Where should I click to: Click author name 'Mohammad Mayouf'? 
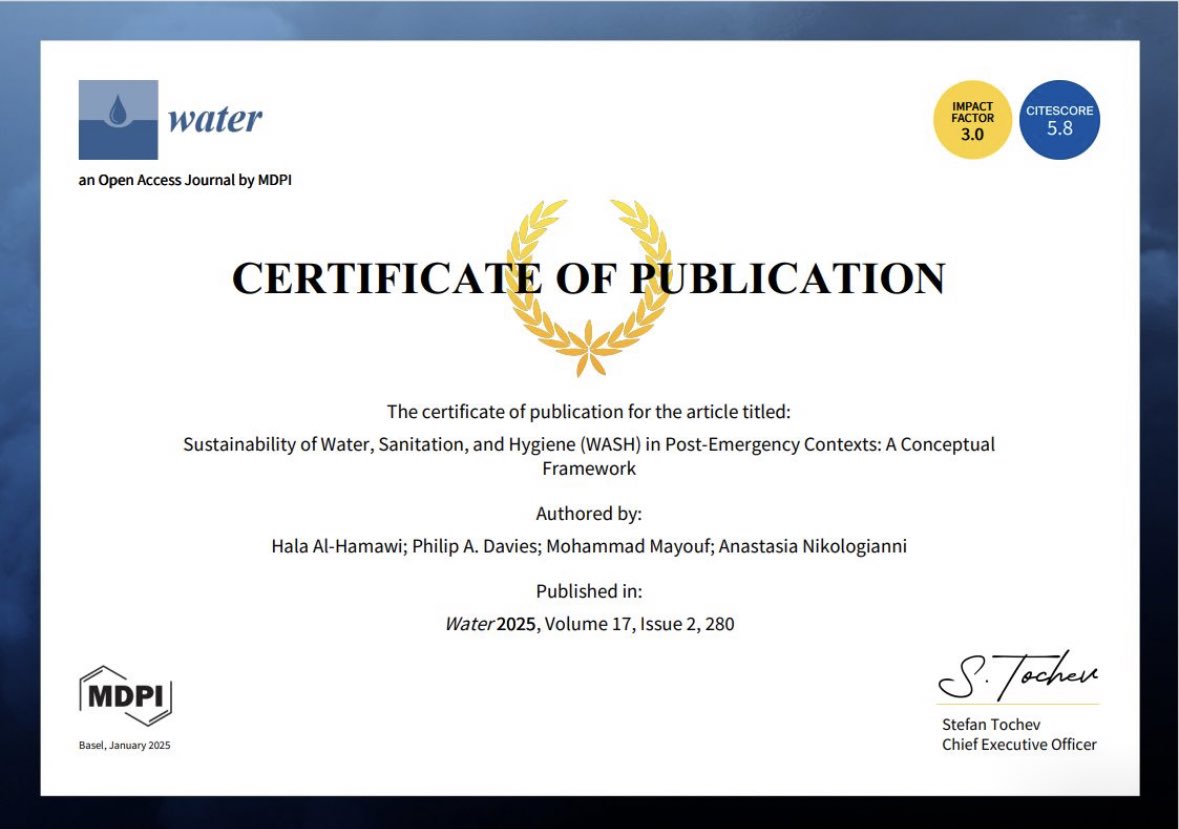tap(629, 546)
